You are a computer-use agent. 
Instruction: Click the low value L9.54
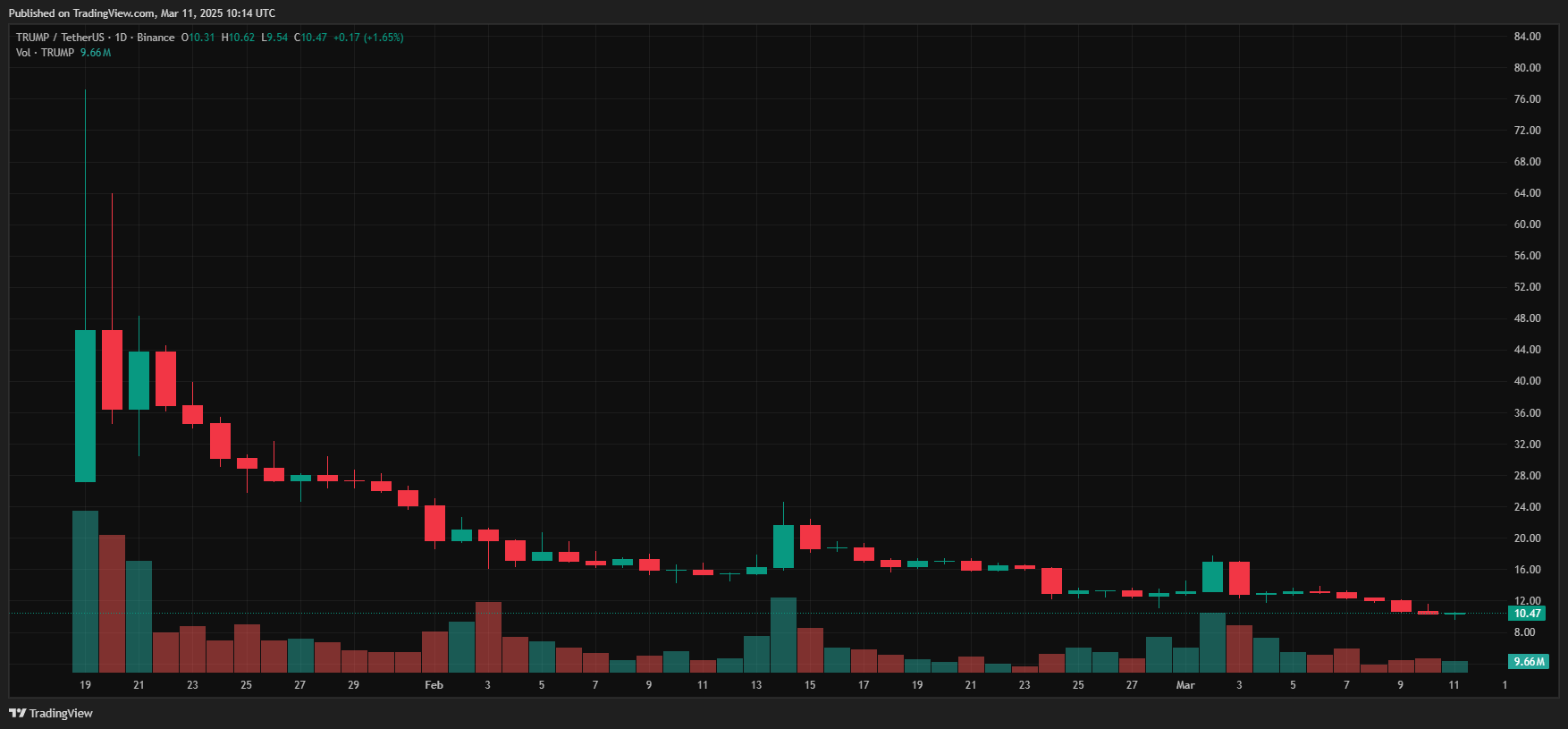274,38
